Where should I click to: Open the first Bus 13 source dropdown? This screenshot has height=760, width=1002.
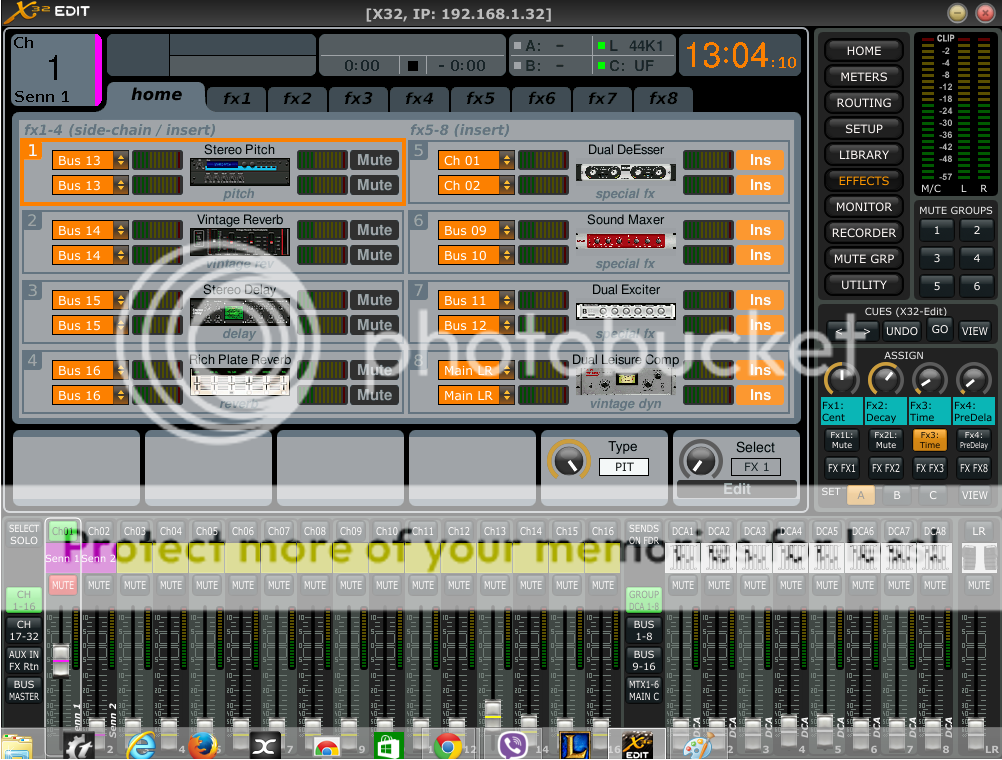point(91,160)
